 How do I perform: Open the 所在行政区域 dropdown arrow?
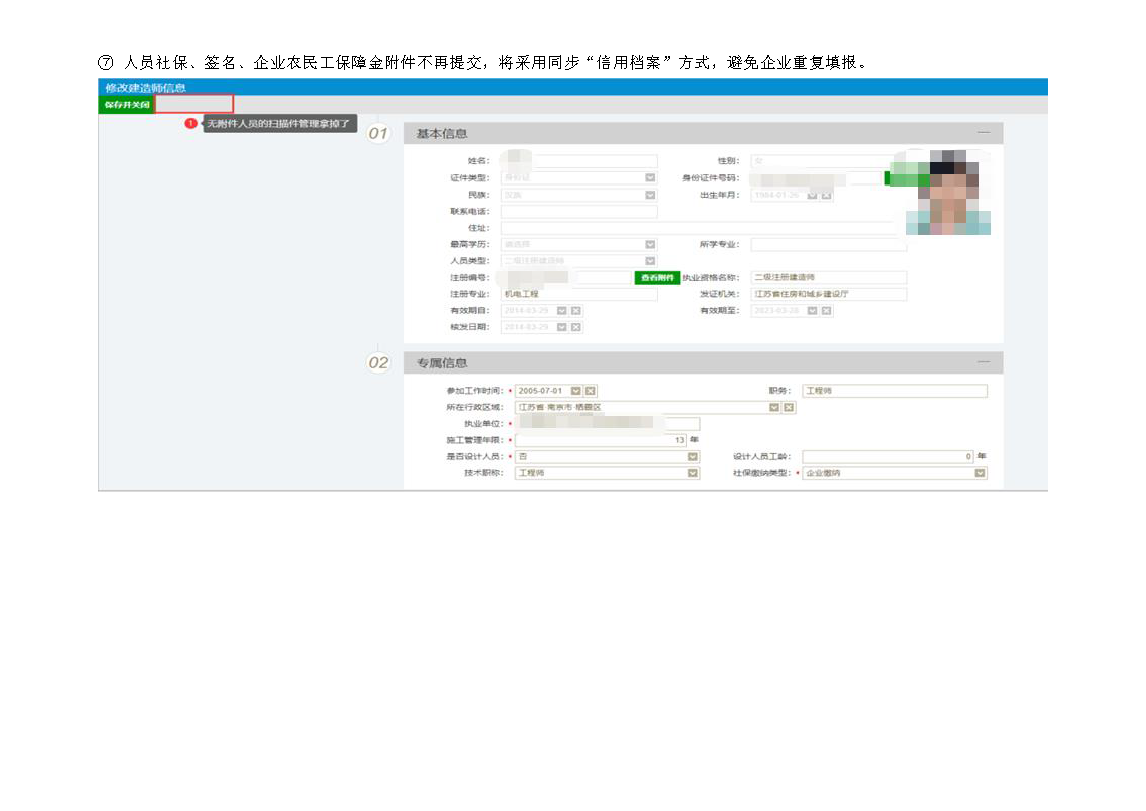773,407
